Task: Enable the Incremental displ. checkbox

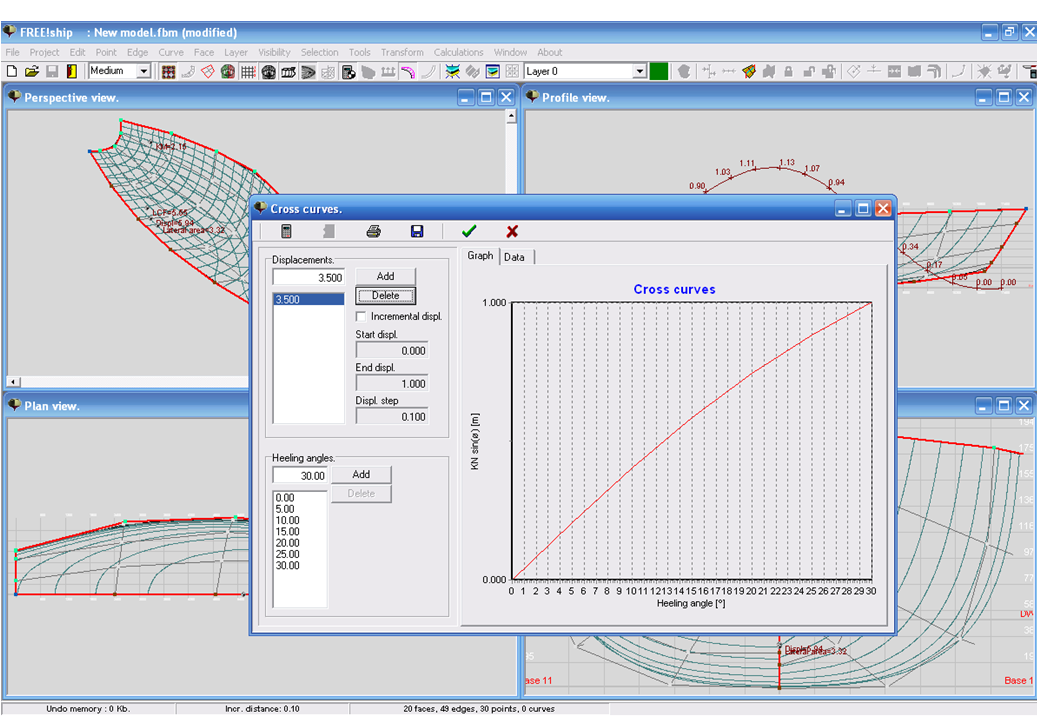Action: (x=361, y=316)
